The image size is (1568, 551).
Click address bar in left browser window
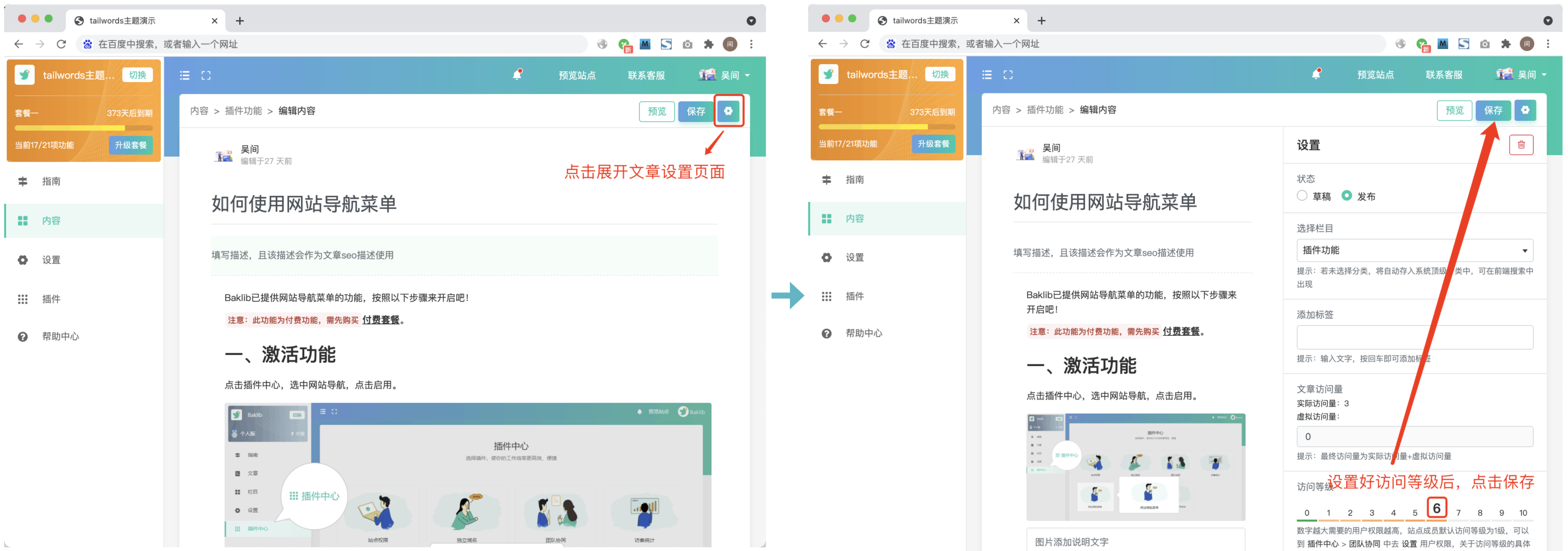coord(332,44)
